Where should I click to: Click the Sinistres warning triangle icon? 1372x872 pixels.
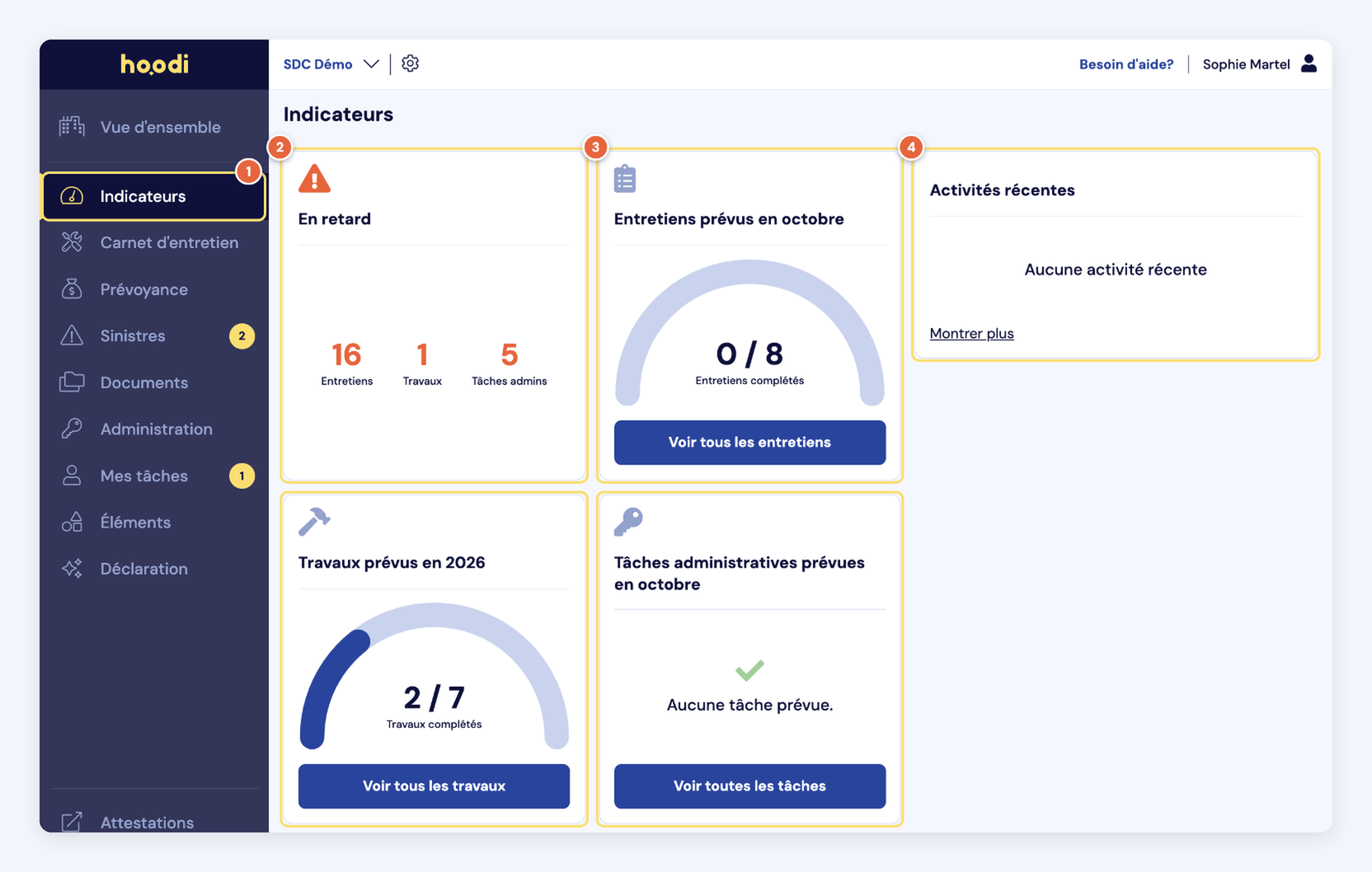tap(72, 335)
